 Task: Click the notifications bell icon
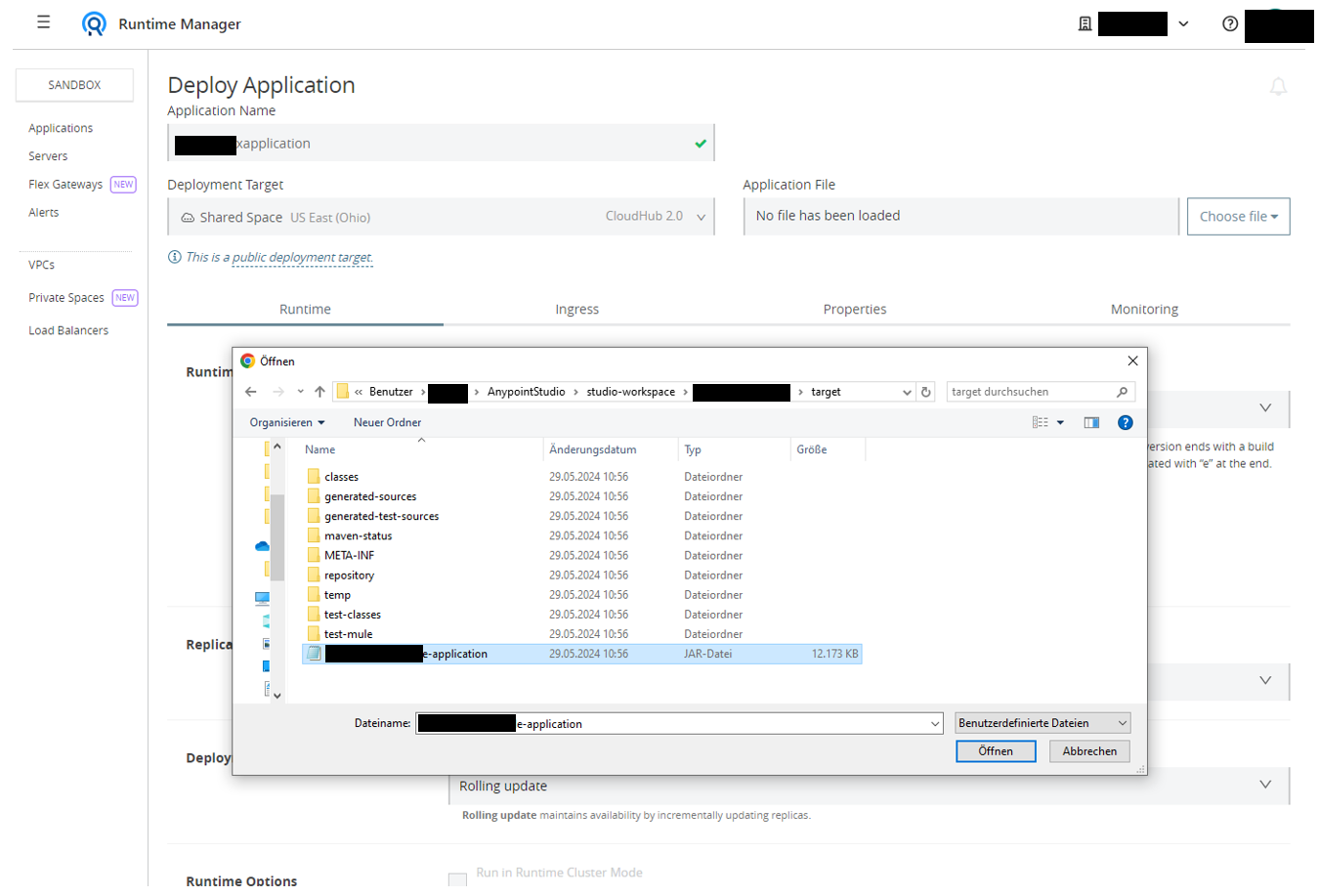click(1278, 87)
